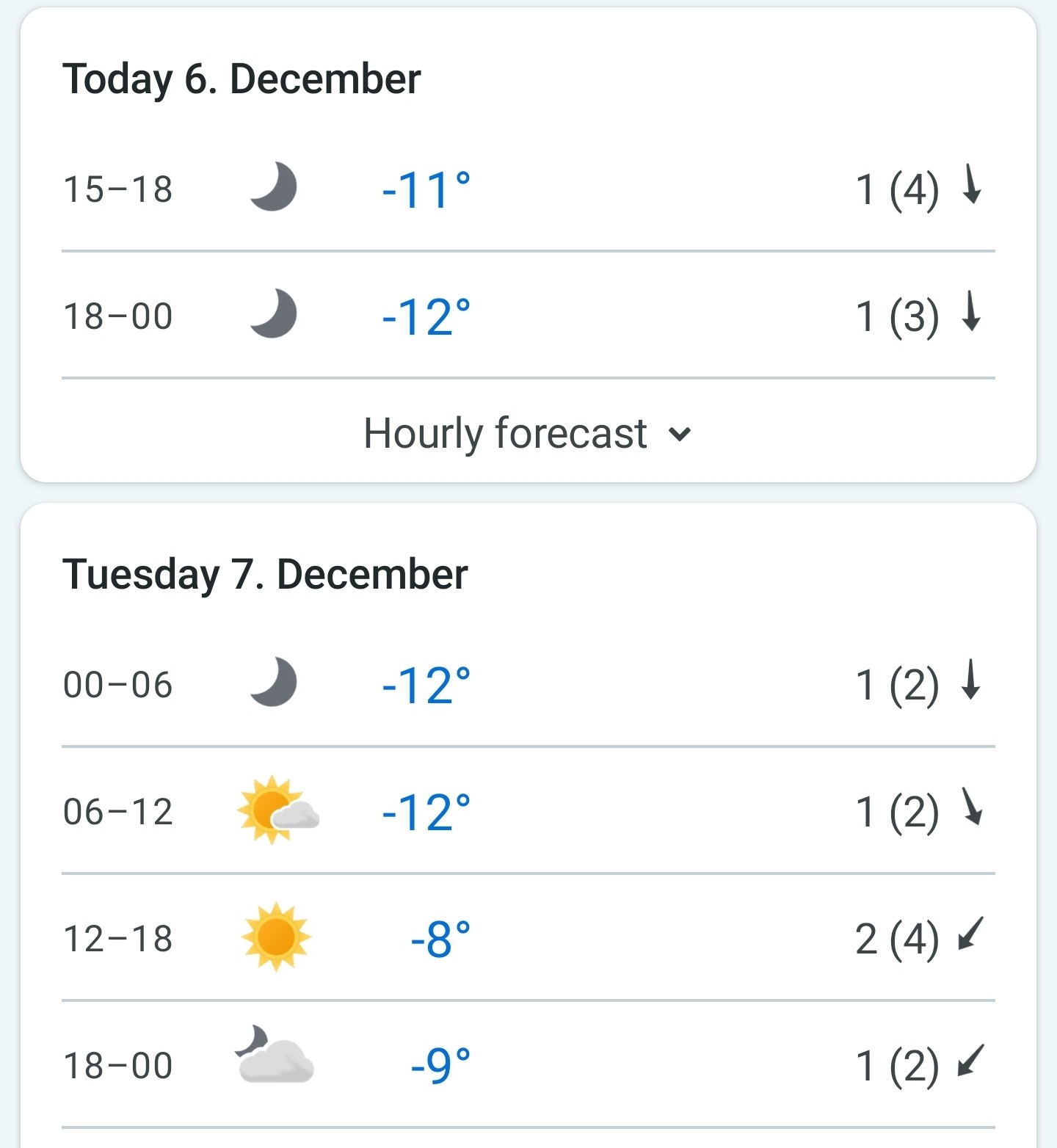
Task: Click the wind arrow in Tuesday 06–12 row
Action: tap(972, 806)
